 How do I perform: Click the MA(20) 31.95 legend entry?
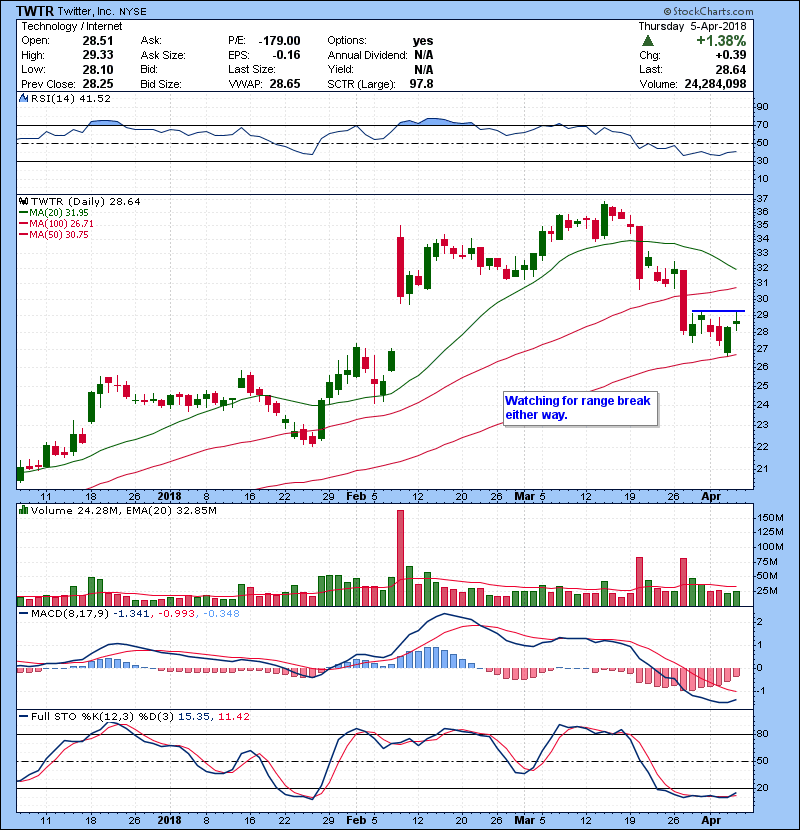[x=59, y=212]
